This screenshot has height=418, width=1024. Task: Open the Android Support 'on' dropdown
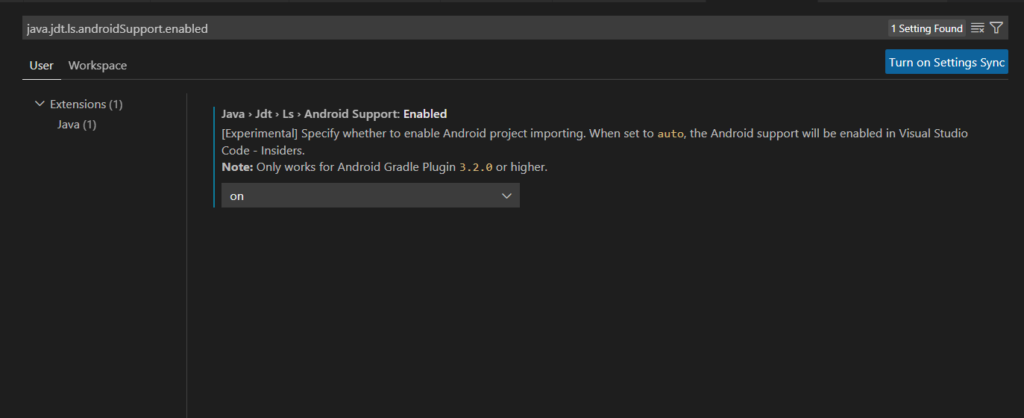tap(370, 196)
